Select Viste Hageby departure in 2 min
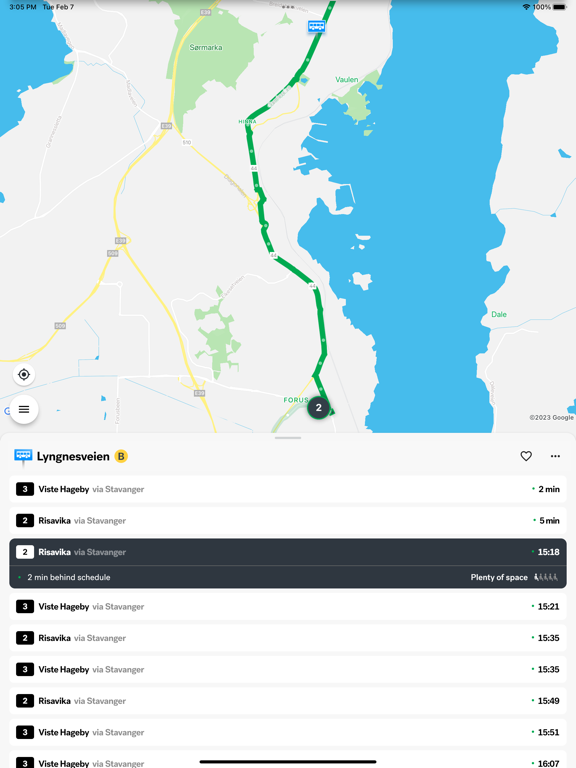The image size is (576, 768). [288, 489]
